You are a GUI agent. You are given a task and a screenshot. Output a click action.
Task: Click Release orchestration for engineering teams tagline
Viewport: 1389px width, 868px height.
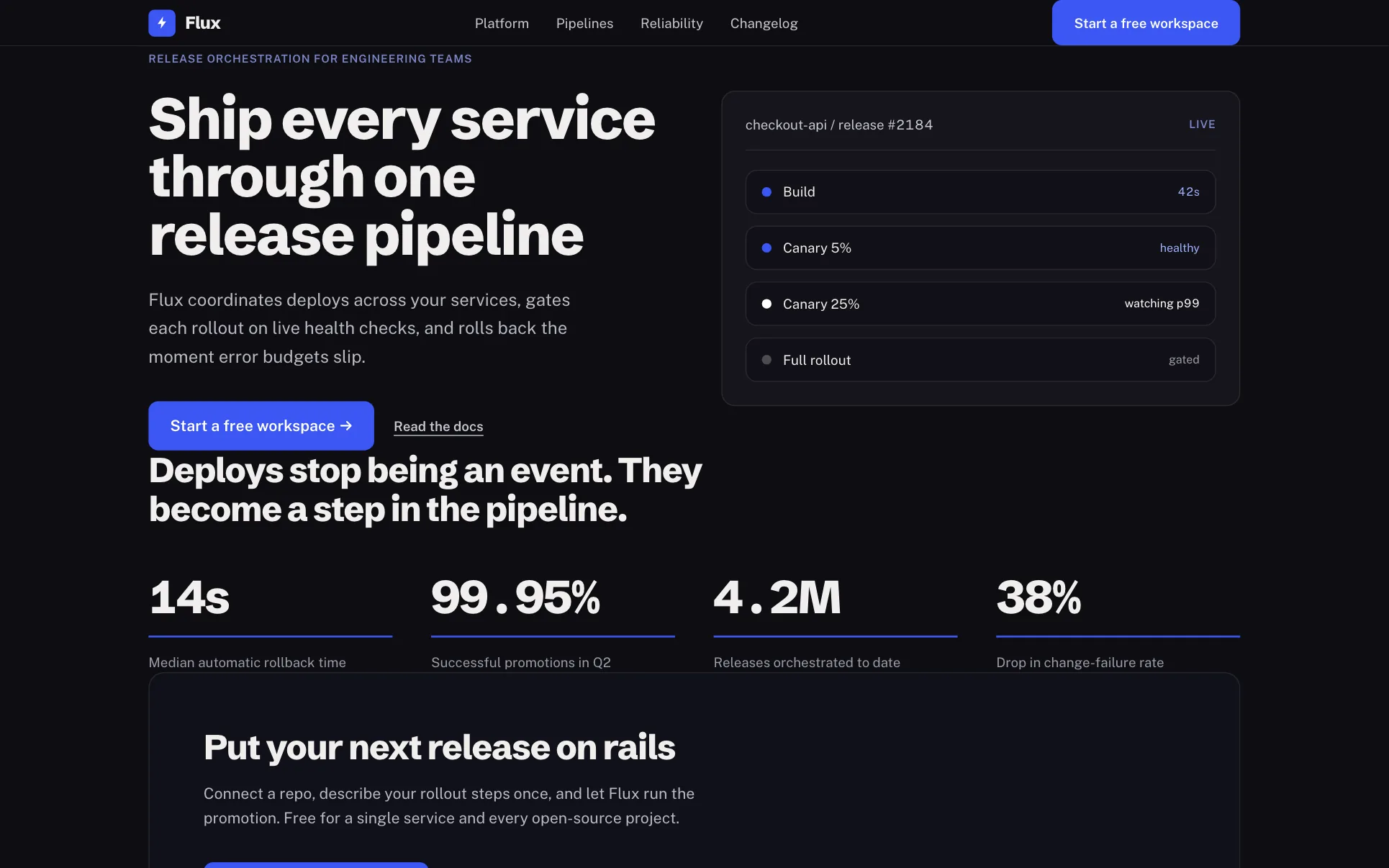click(310, 58)
